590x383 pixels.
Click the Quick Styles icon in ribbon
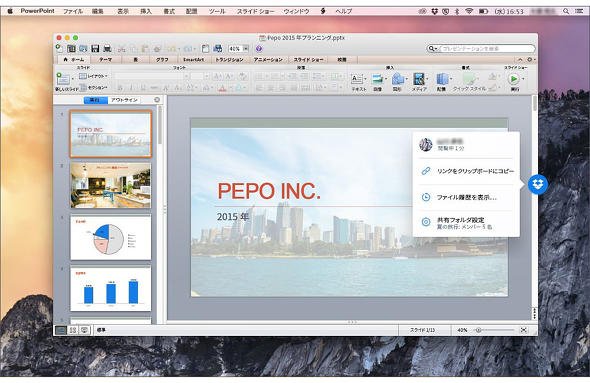point(469,79)
